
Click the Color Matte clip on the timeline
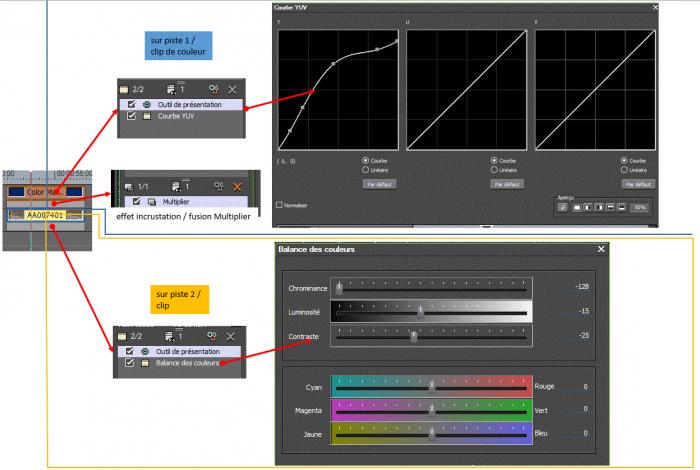[x=46, y=192]
